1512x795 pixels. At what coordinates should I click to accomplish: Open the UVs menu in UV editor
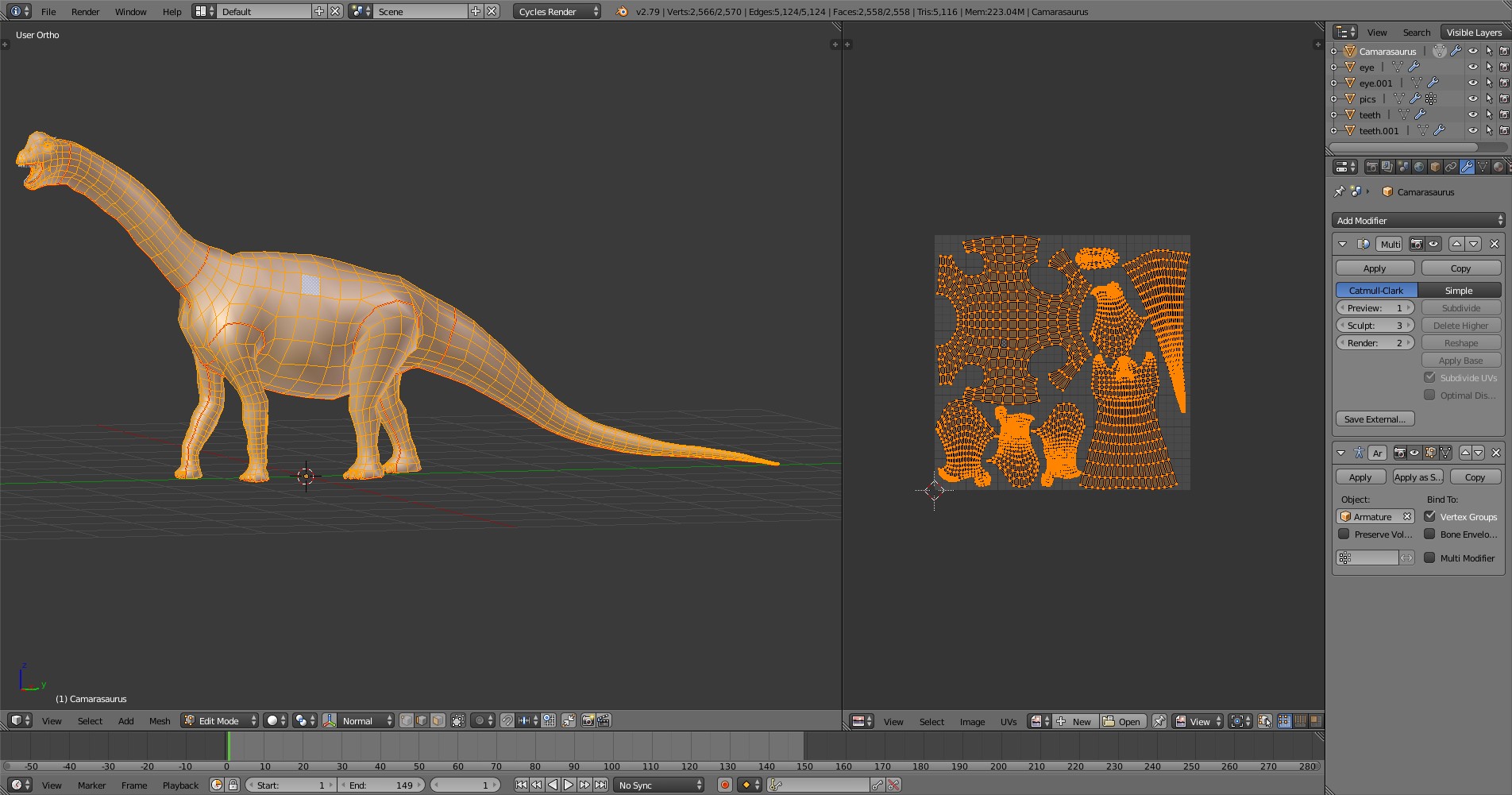click(x=1008, y=721)
